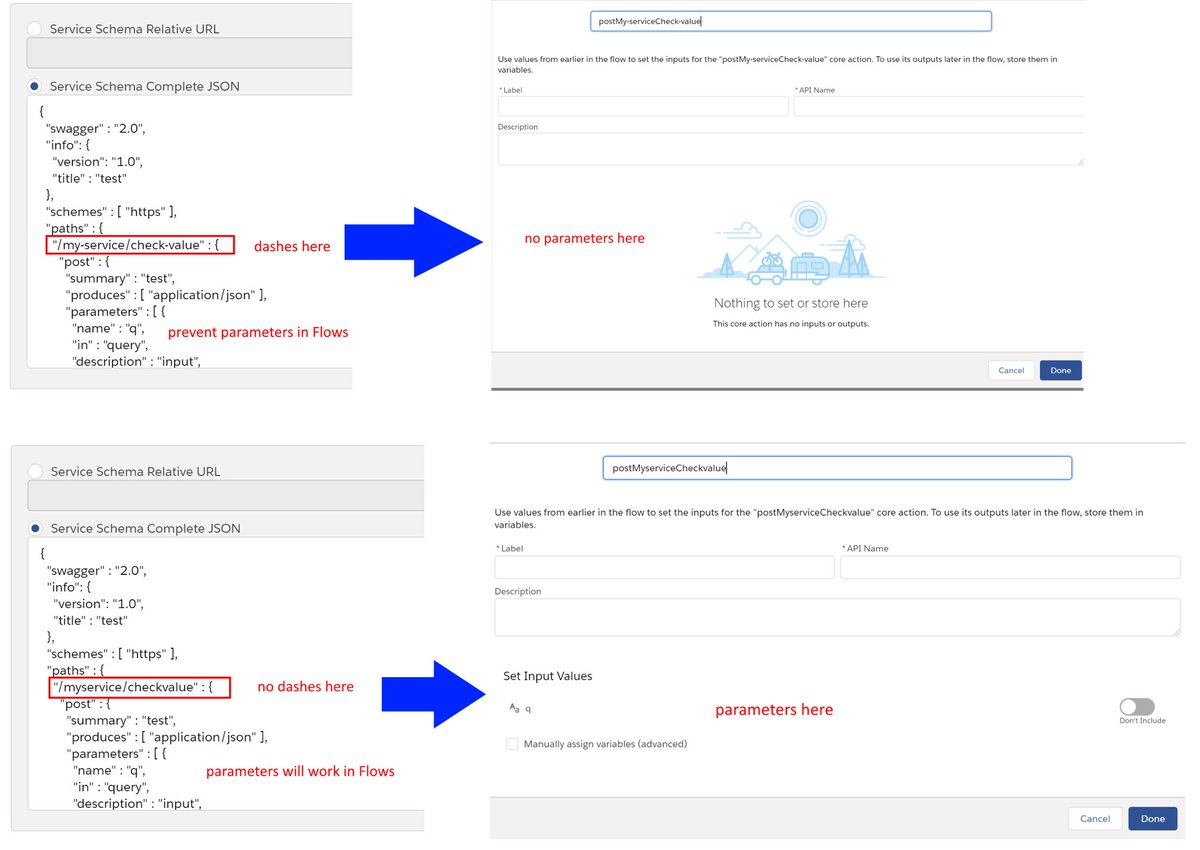Click Label field in postMy-serviceCheck-value dialog
The width and height of the screenshot is (1200, 850).
643,106
